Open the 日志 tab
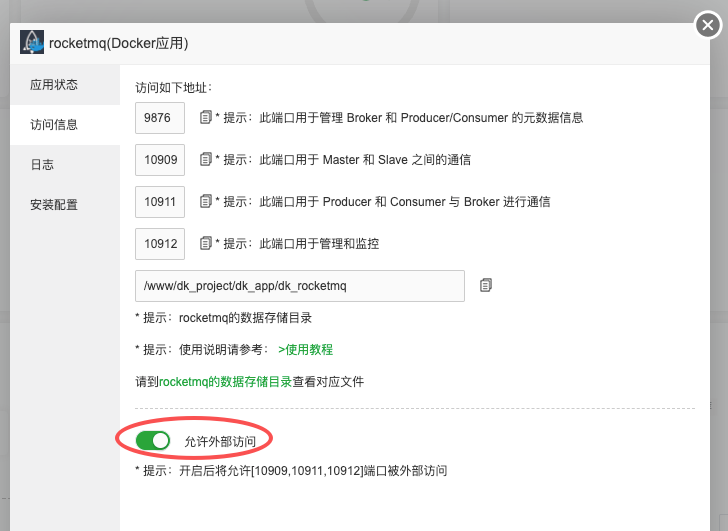This screenshot has width=728, height=531. [x=42, y=165]
